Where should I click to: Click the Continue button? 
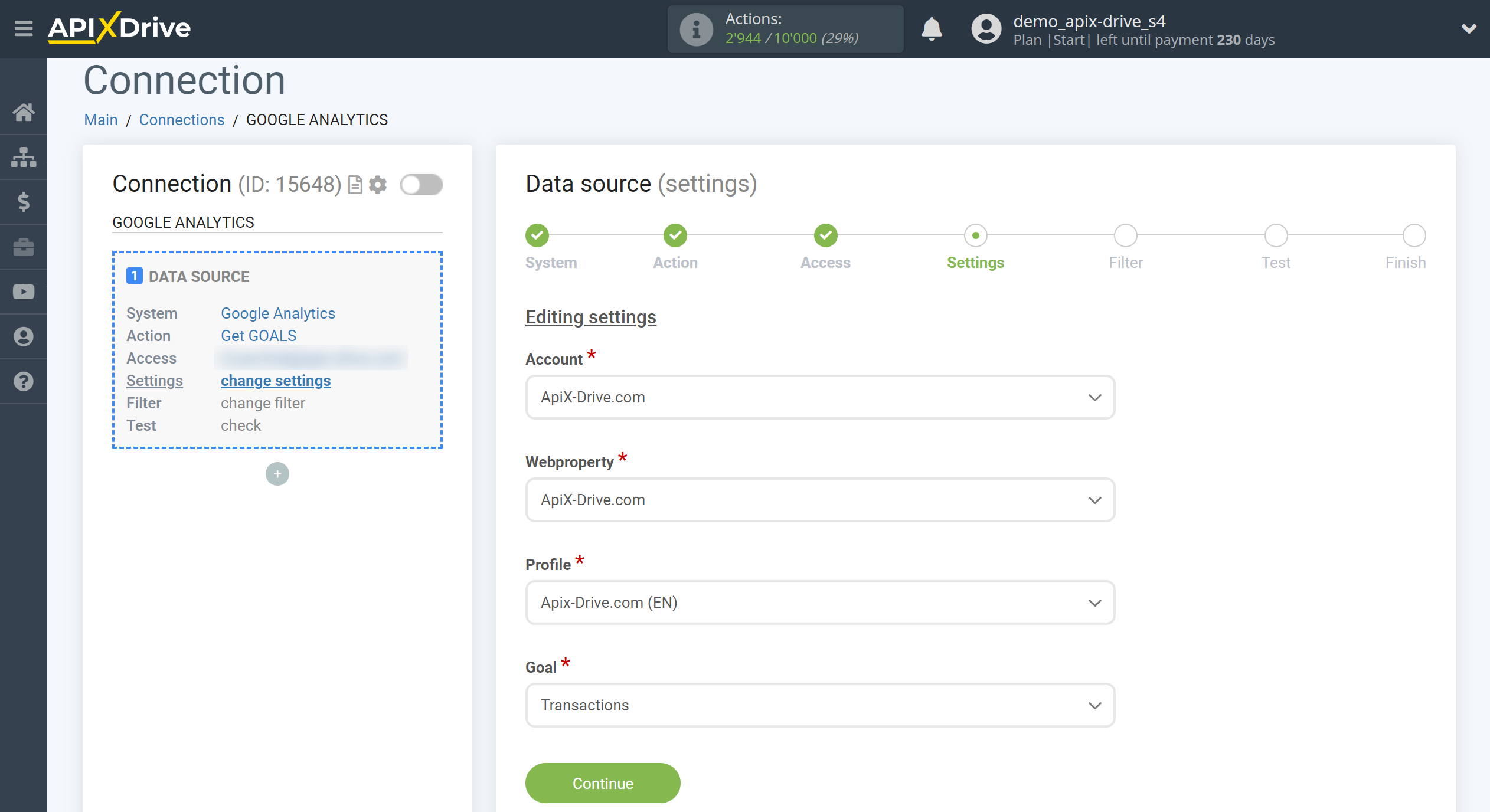(603, 783)
